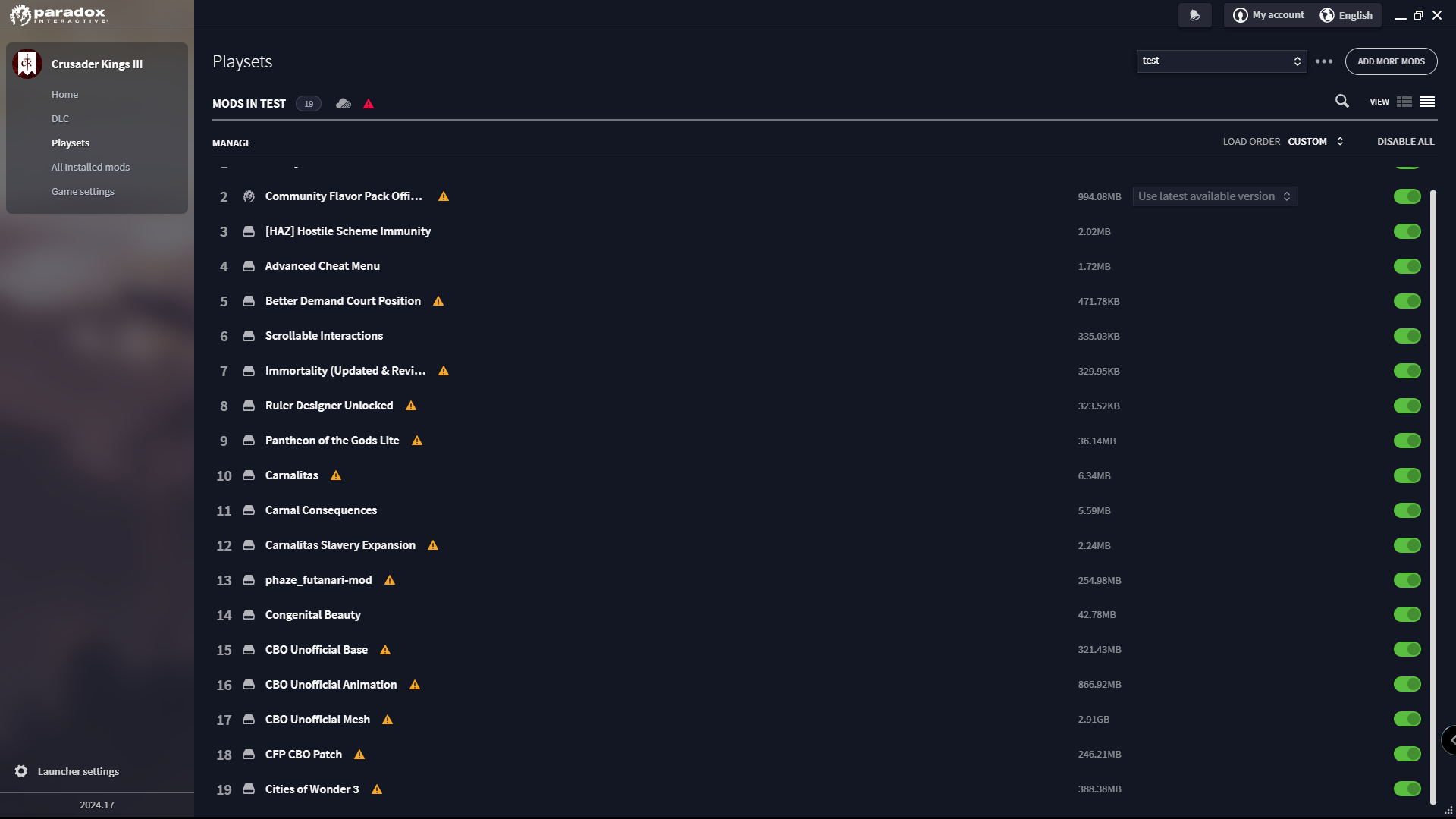Click warning icon for Ruler Designer Unlocked
This screenshot has width=1456, height=819.
click(411, 406)
